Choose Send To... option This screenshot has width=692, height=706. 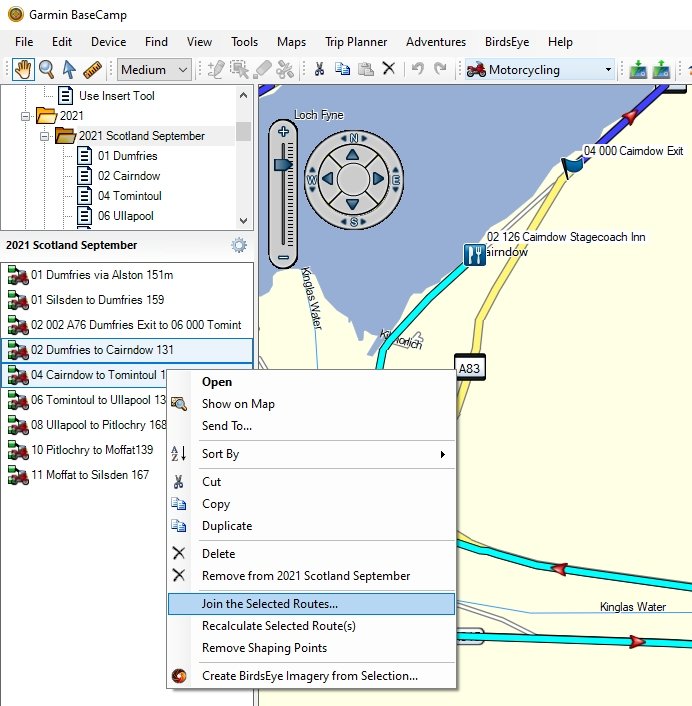[x=312, y=426]
